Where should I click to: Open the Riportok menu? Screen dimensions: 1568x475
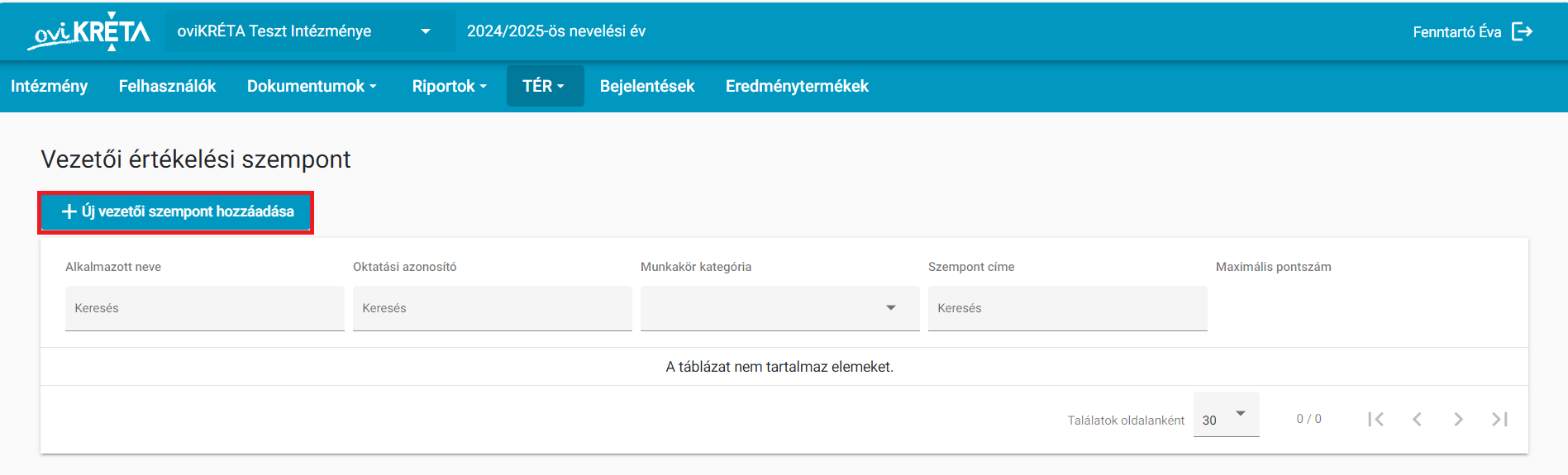point(450,86)
